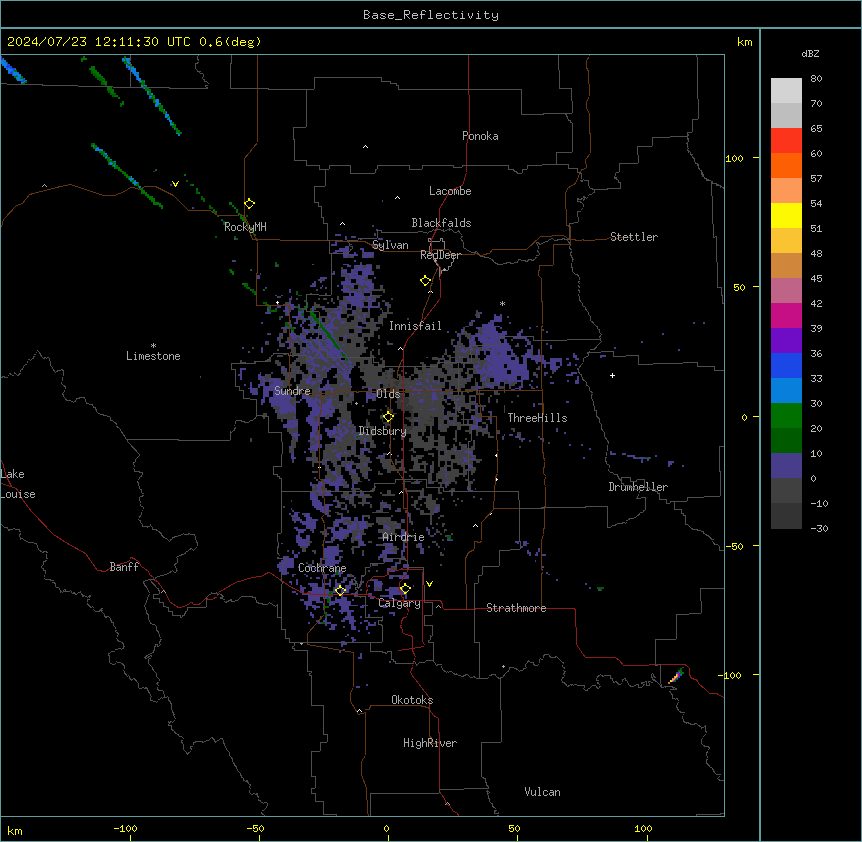The height and width of the screenshot is (842, 862).
Task: Select the RedDeer label
Action: 440,255
